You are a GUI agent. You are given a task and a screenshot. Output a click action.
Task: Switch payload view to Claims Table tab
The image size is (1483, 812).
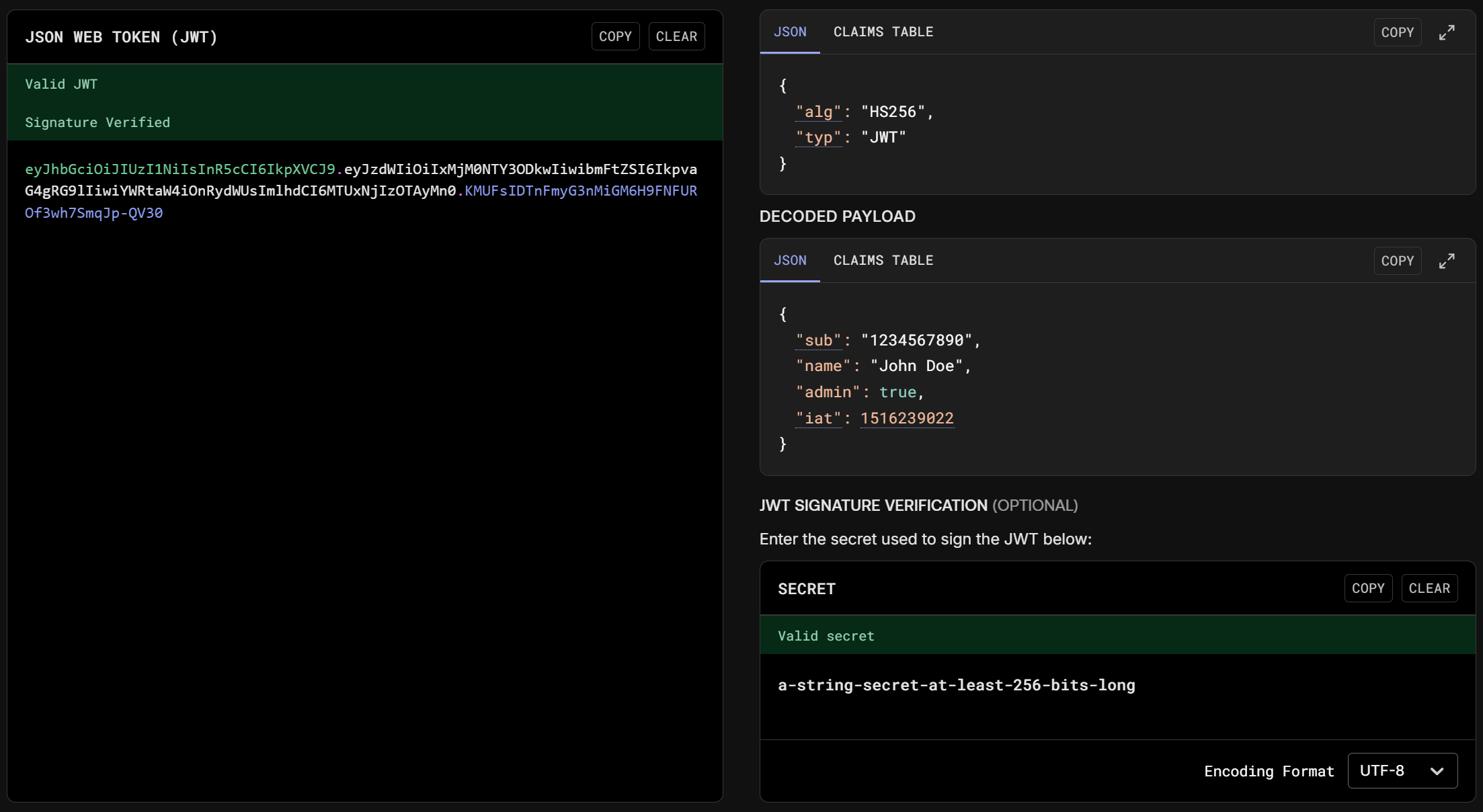pos(883,260)
